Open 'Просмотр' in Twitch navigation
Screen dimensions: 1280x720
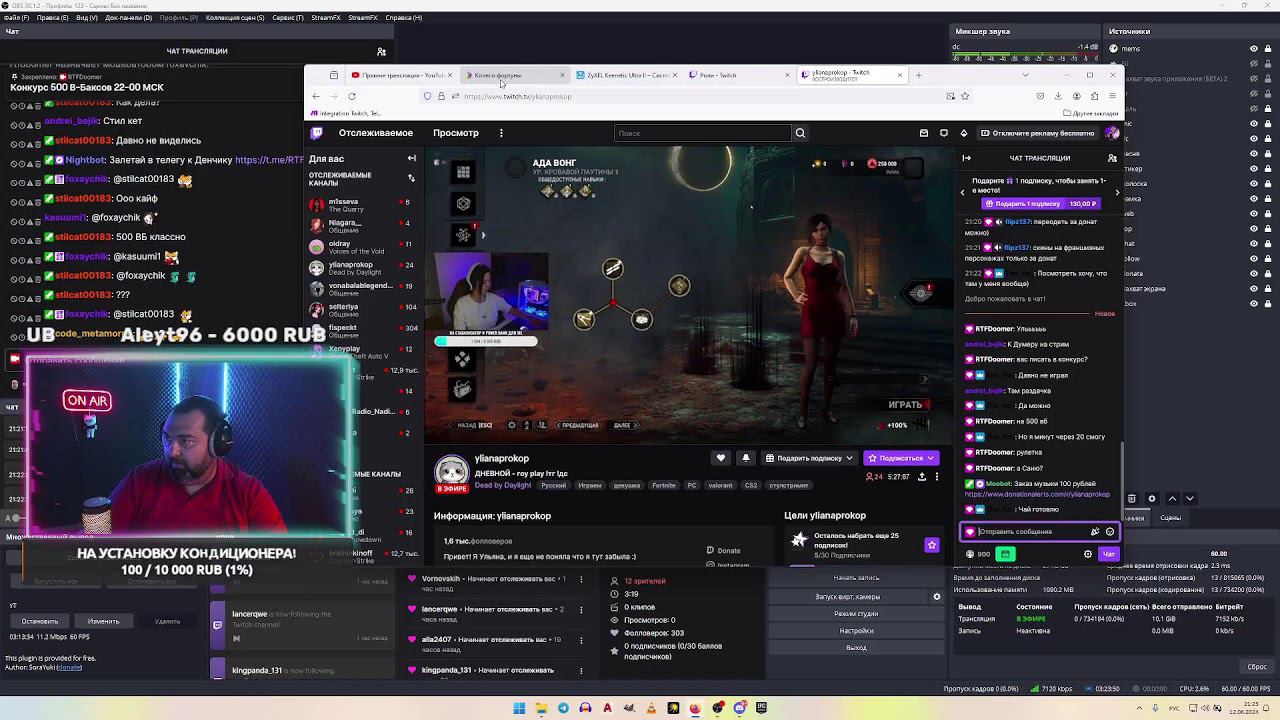pos(456,133)
